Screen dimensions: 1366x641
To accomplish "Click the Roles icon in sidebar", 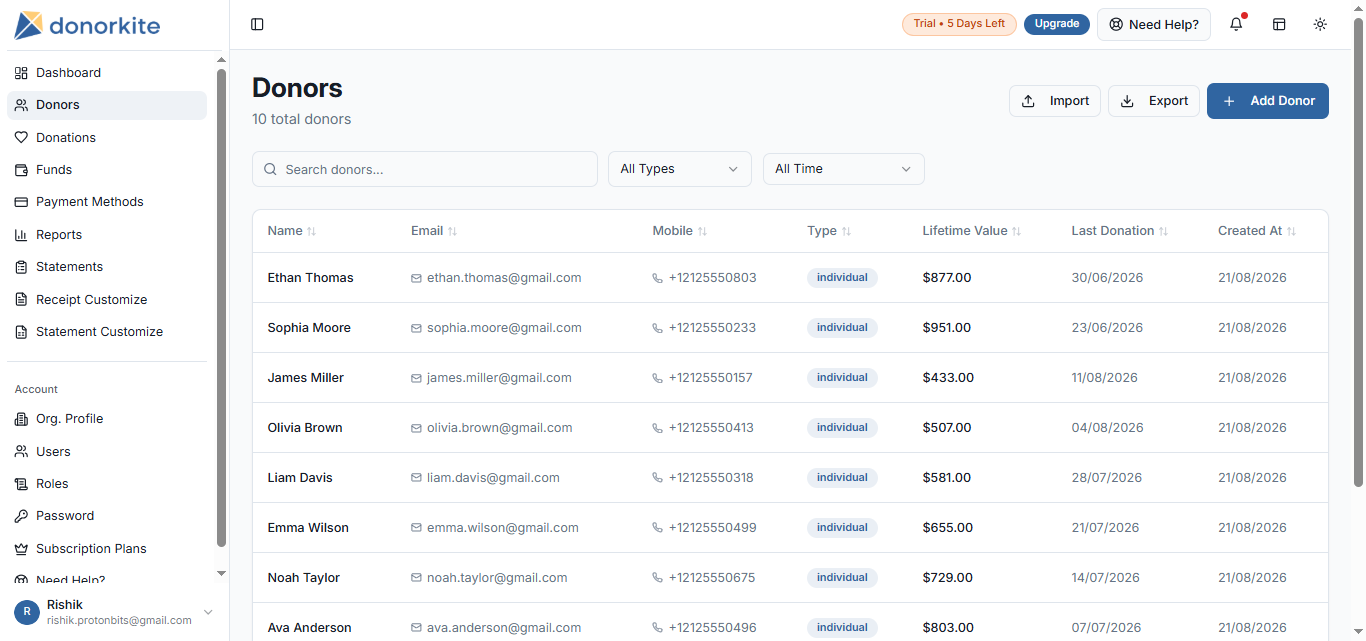I will pyautogui.click(x=21, y=484).
